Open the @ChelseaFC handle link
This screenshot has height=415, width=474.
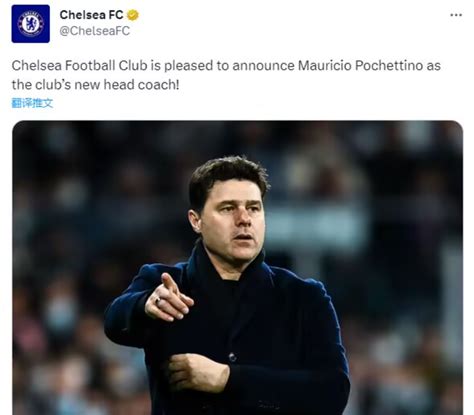(x=95, y=31)
